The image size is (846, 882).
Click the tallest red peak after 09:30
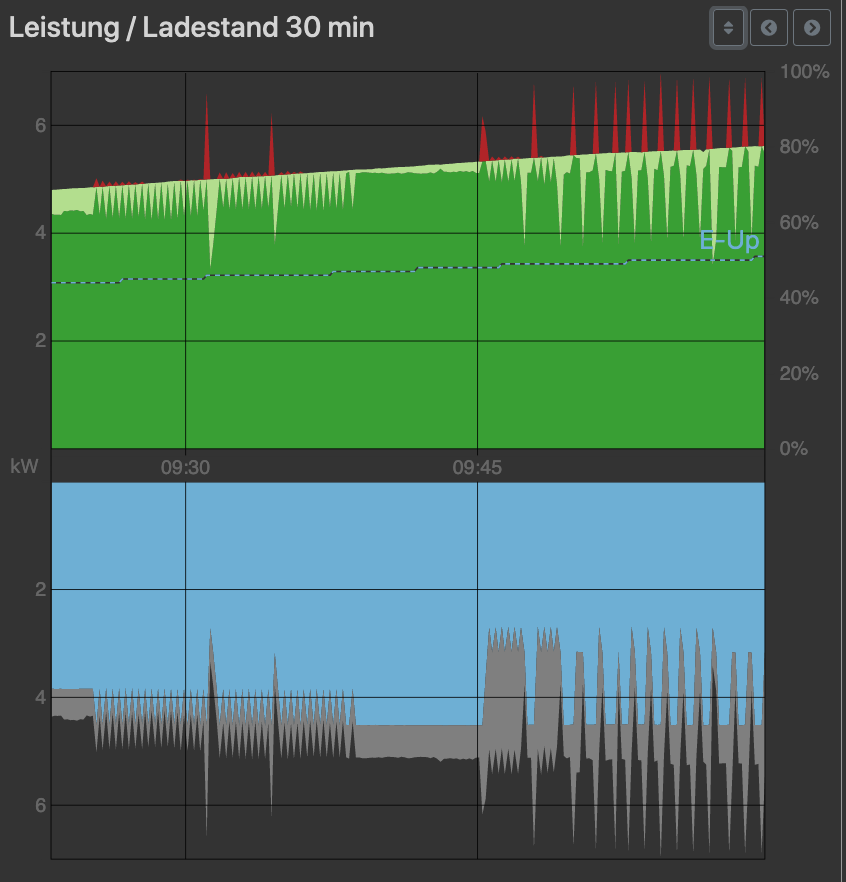point(207,140)
